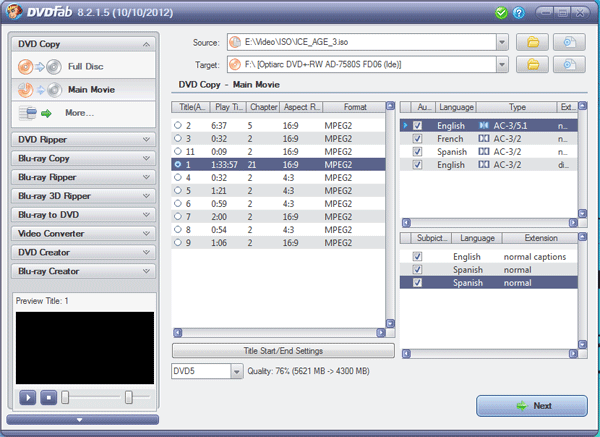Click subpicture Extension column header
Screen dimensions: 600x437
click(x=540, y=238)
